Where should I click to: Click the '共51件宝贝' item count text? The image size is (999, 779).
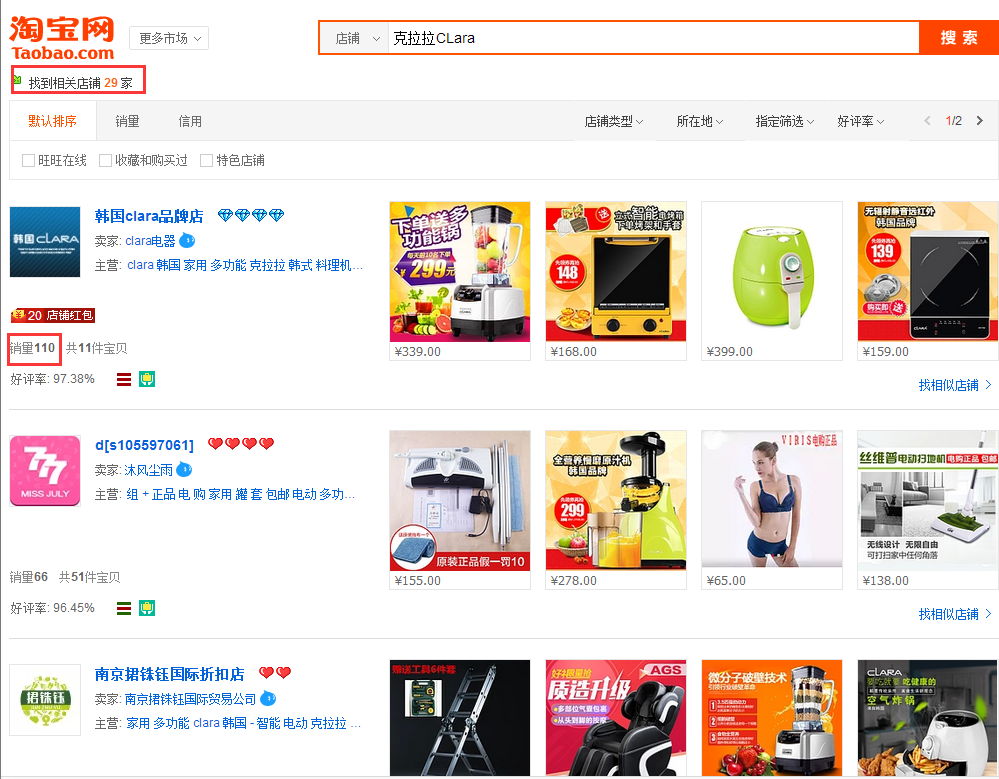coord(89,577)
